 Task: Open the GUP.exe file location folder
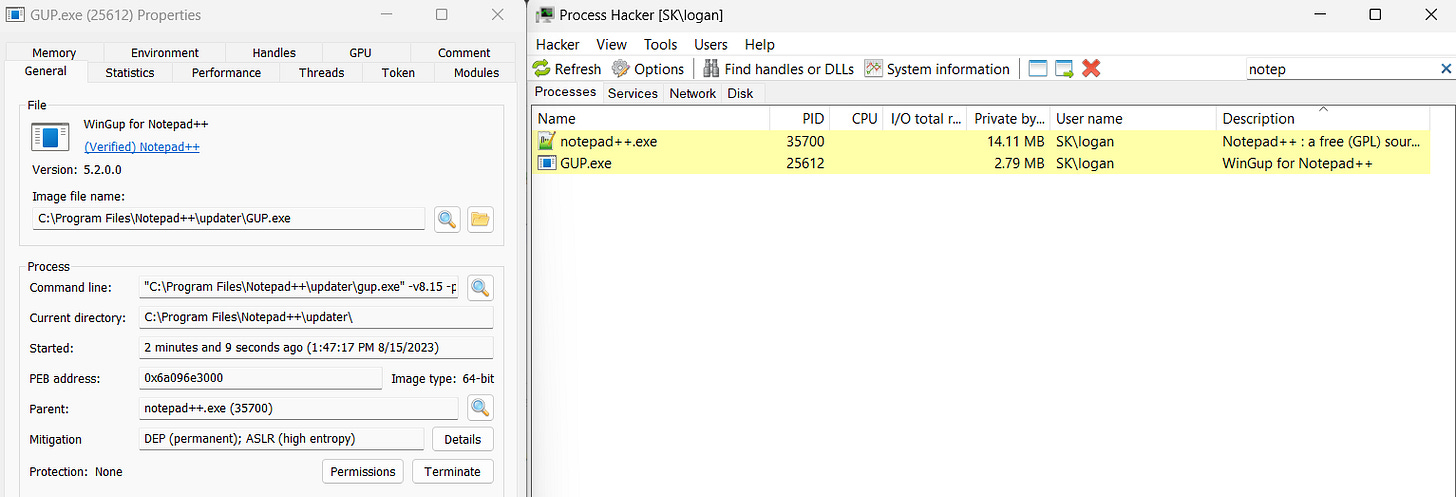(480, 219)
